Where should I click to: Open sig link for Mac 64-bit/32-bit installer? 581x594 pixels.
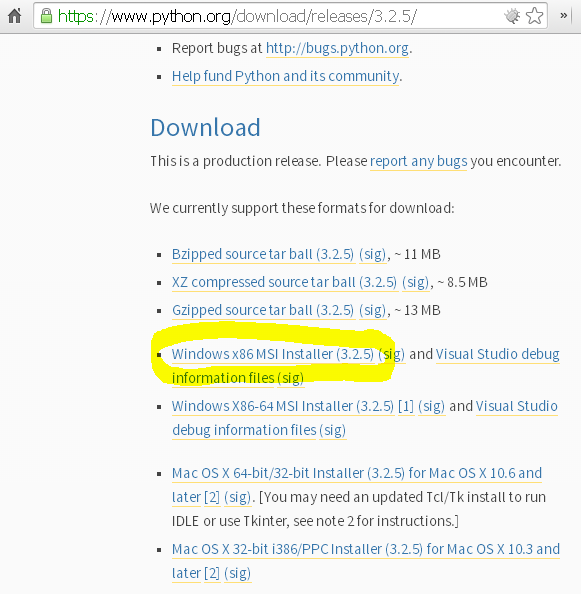(x=237, y=497)
